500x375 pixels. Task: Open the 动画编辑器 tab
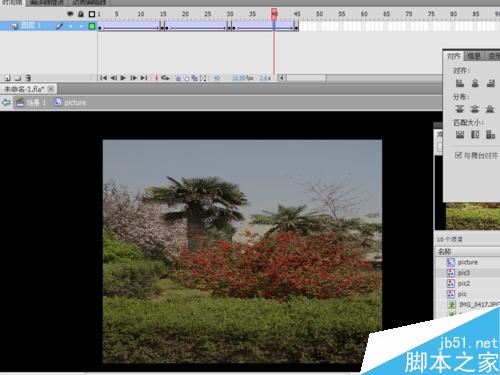pyautogui.click(x=89, y=3)
